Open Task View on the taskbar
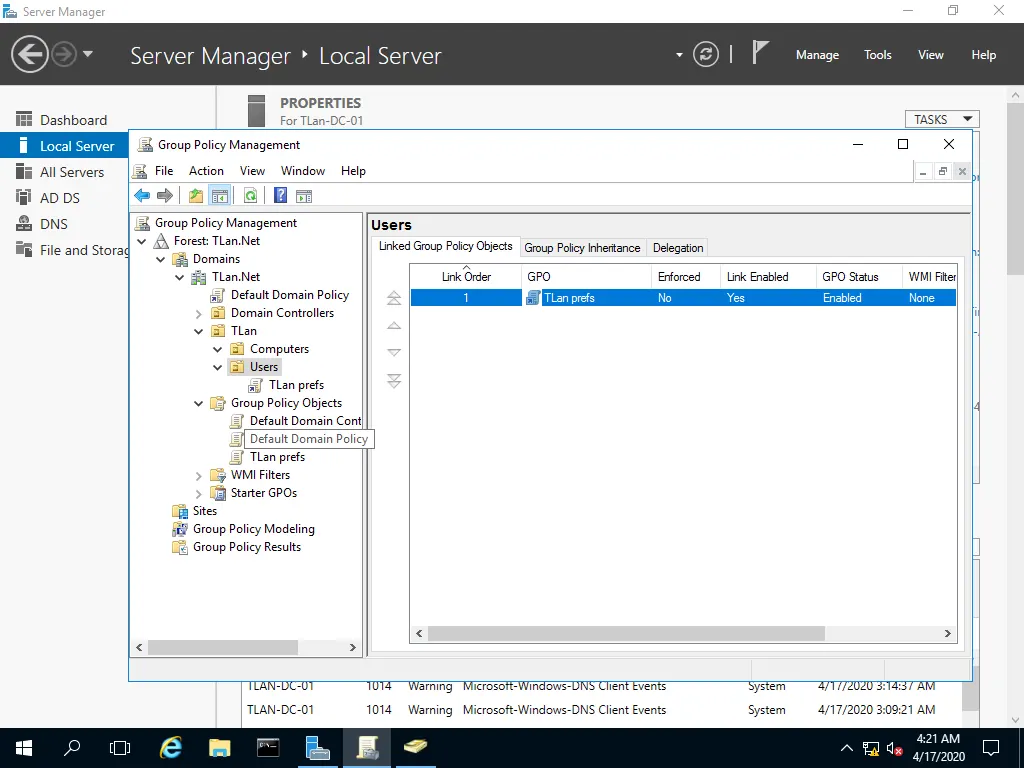The image size is (1024, 768). 120,748
